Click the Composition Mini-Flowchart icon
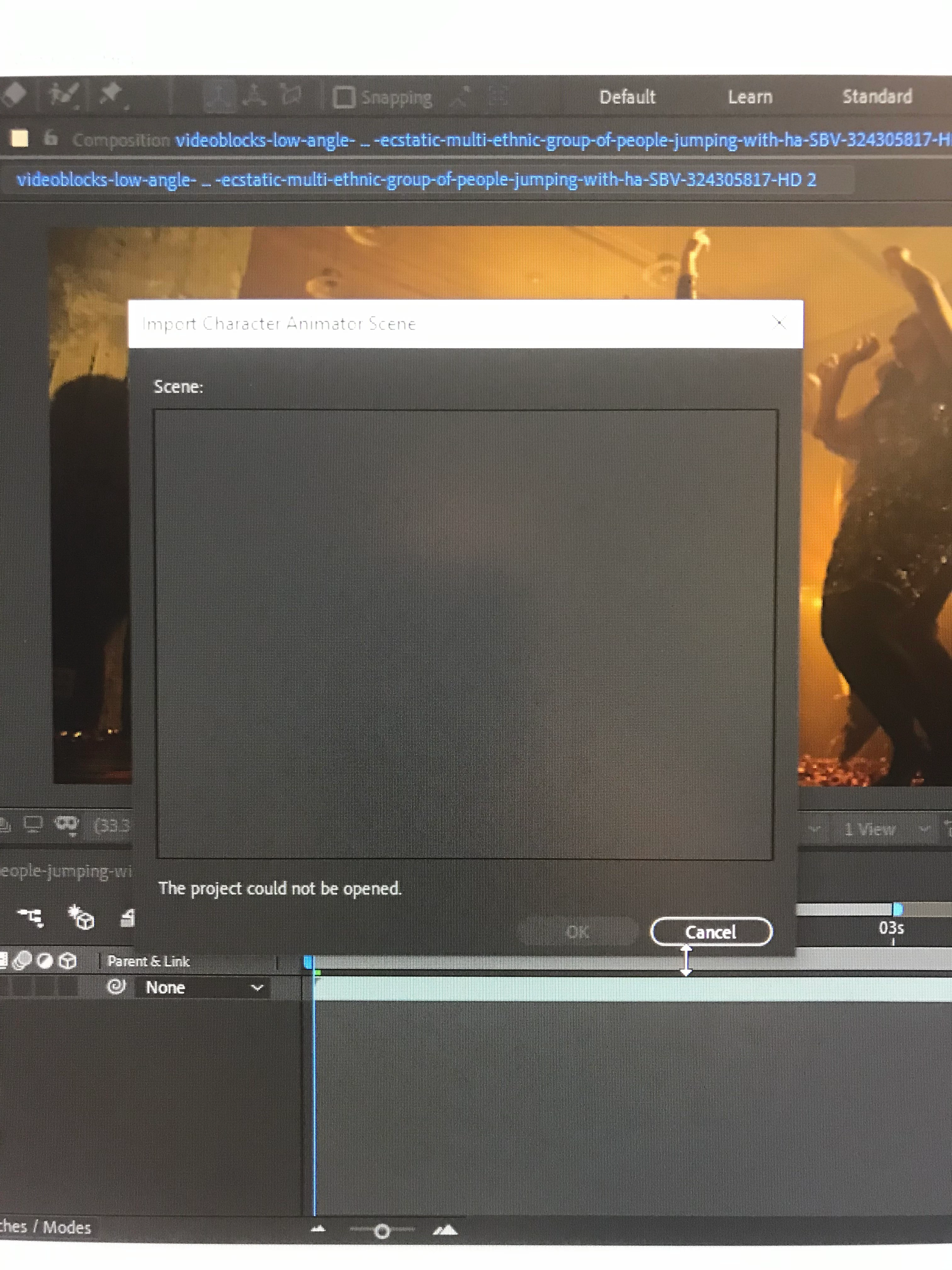Viewport: 952px width, 1270px height. (x=31, y=918)
